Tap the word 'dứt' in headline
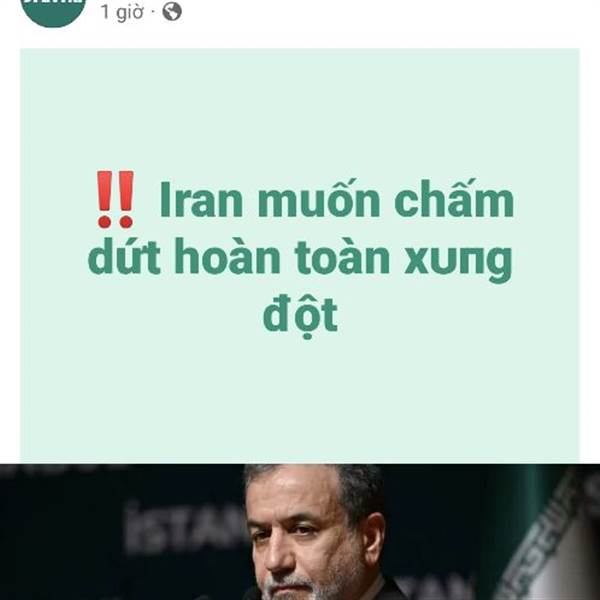The height and width of the screenshot is (600, 600). (x=124, y=256)
